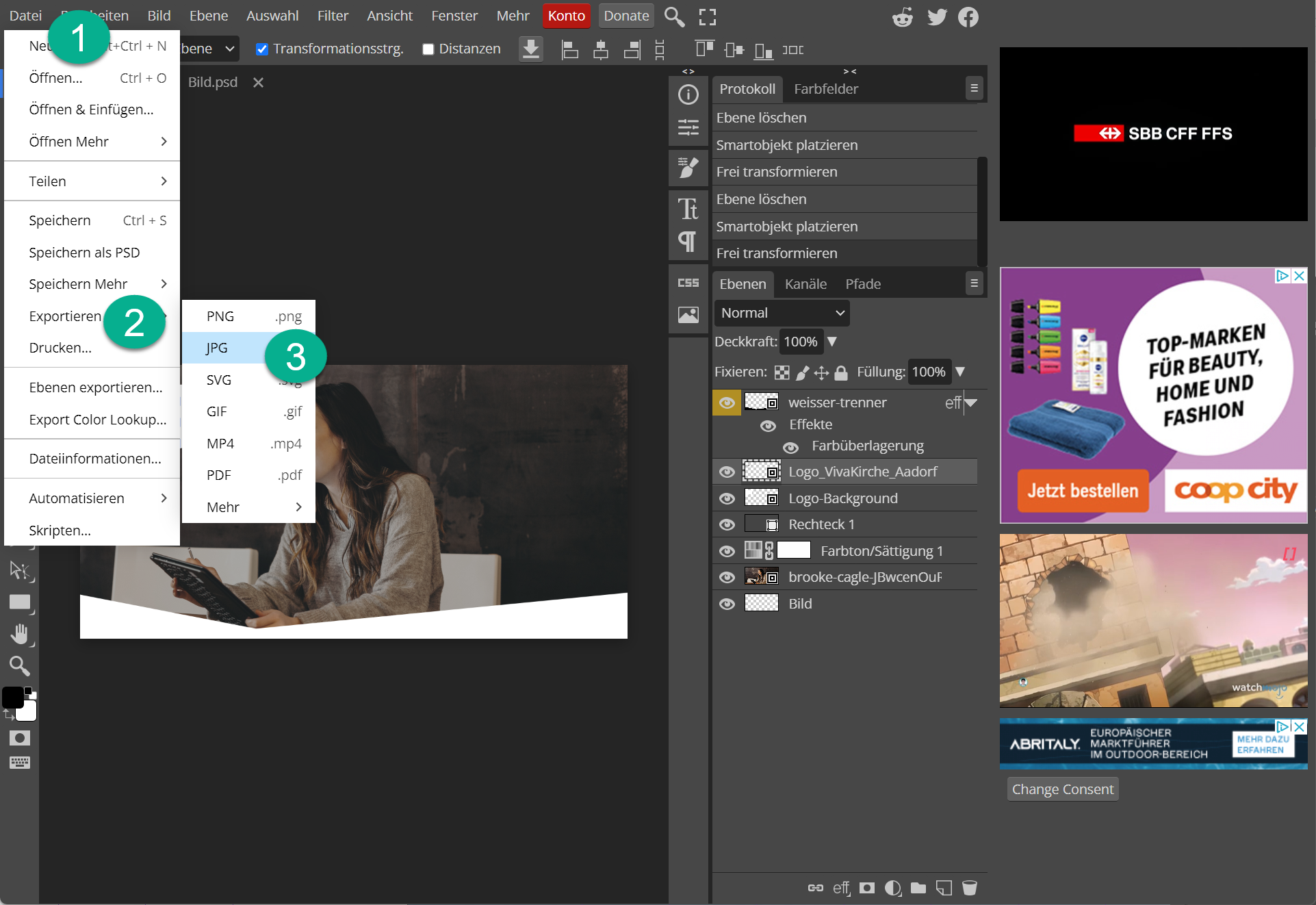Open the CSS panel icon
Screen dimensions: 1316x905
[x=688, y=283]
